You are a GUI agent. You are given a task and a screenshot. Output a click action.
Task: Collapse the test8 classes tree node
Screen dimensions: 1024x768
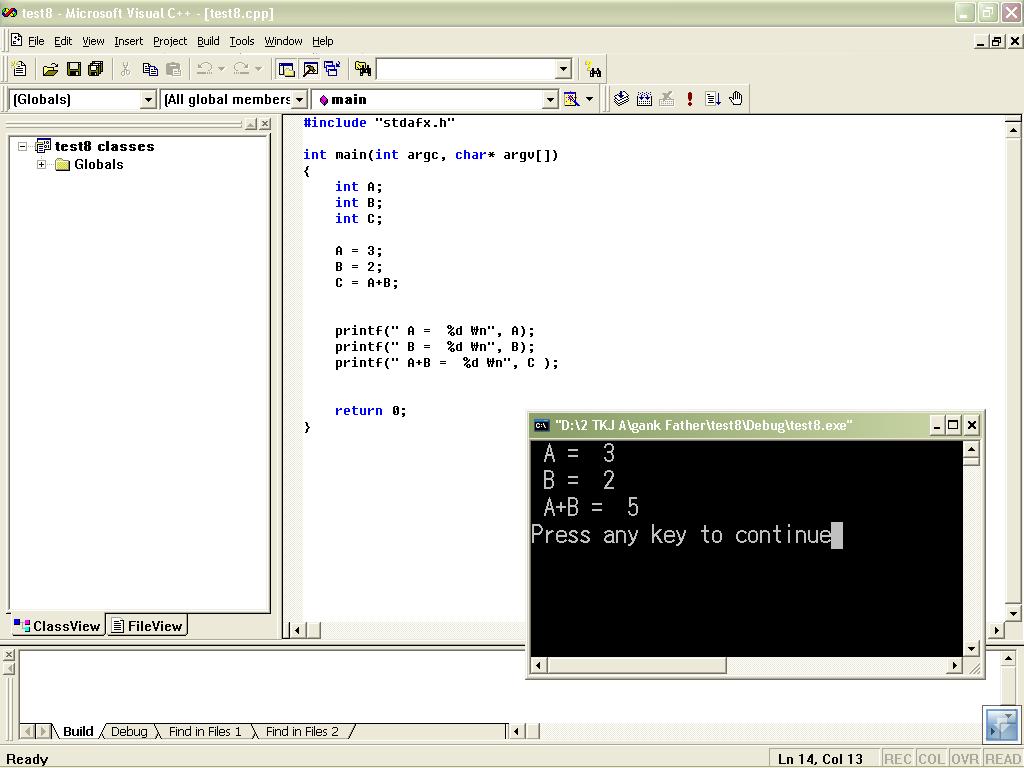tap(22, 146)
